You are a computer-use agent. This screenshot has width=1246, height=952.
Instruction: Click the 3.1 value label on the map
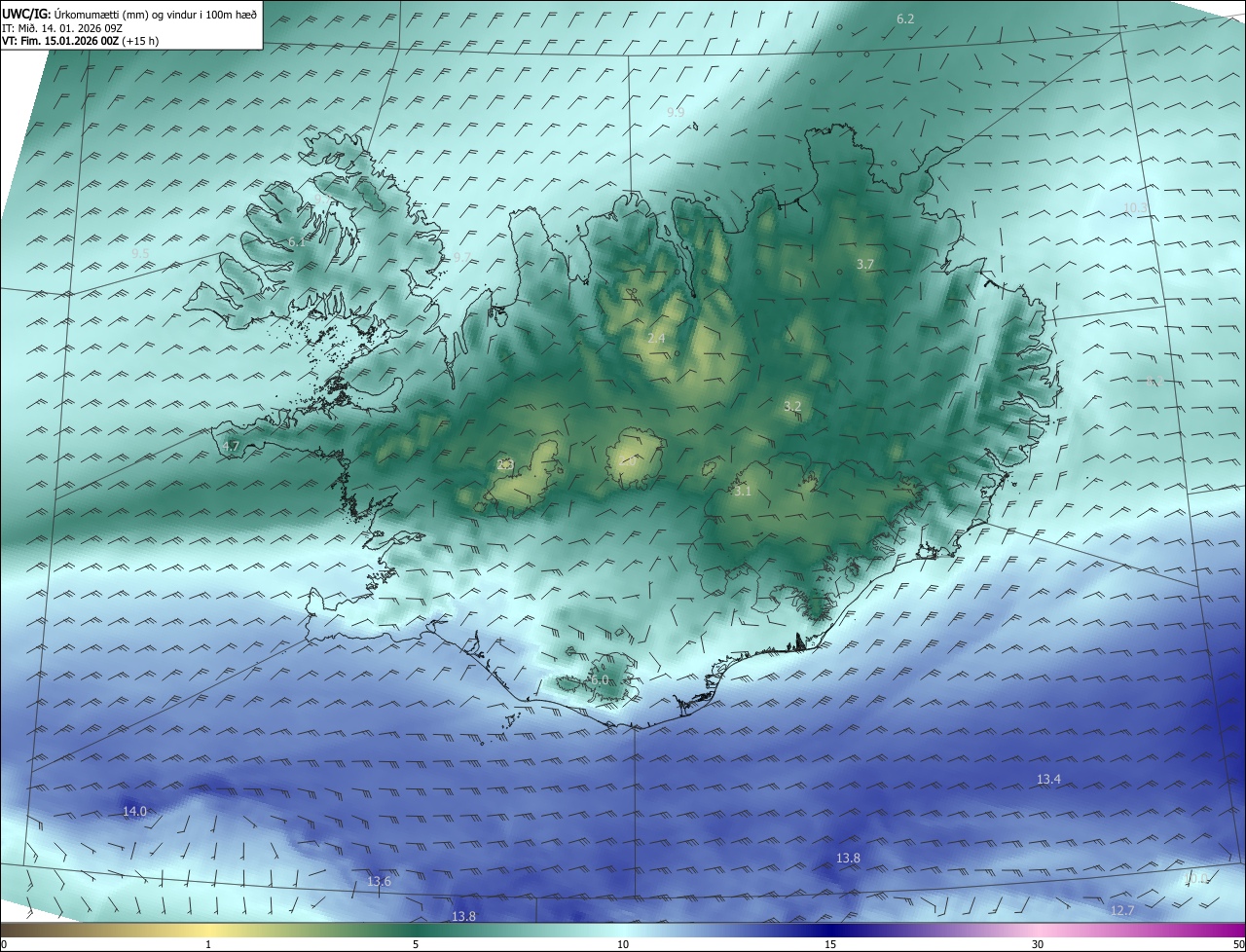(x=742, y=492)
